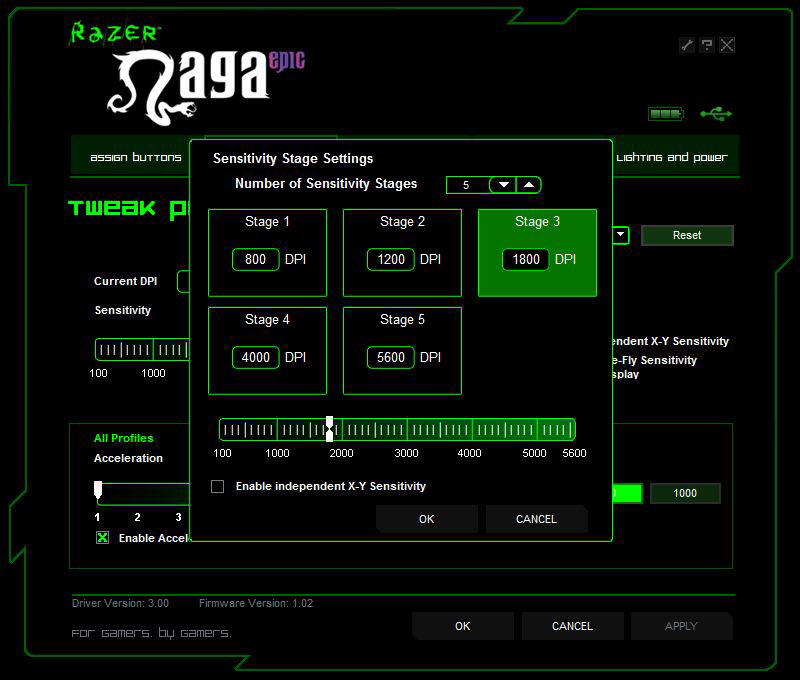Click the polling rate 1000 button
Screen dimensions: 800x680
[x=685, y=493]
